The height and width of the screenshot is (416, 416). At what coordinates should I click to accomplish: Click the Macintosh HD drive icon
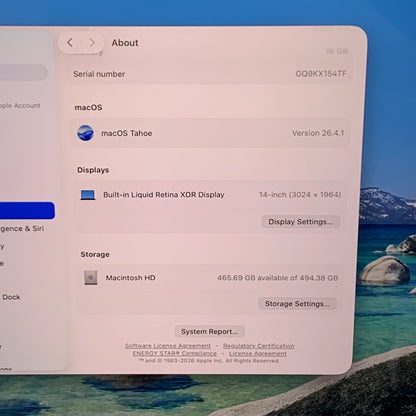pos(91,278)
